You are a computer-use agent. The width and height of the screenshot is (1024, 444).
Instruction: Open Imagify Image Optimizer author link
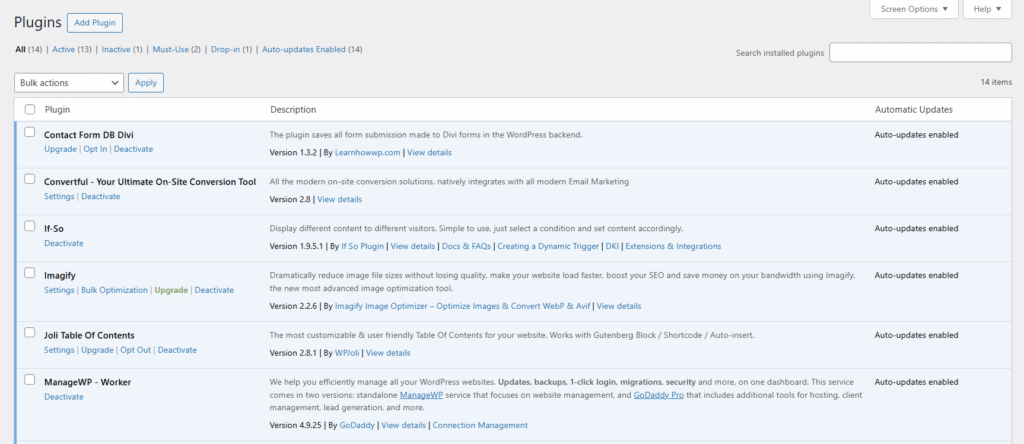point(463,306)
